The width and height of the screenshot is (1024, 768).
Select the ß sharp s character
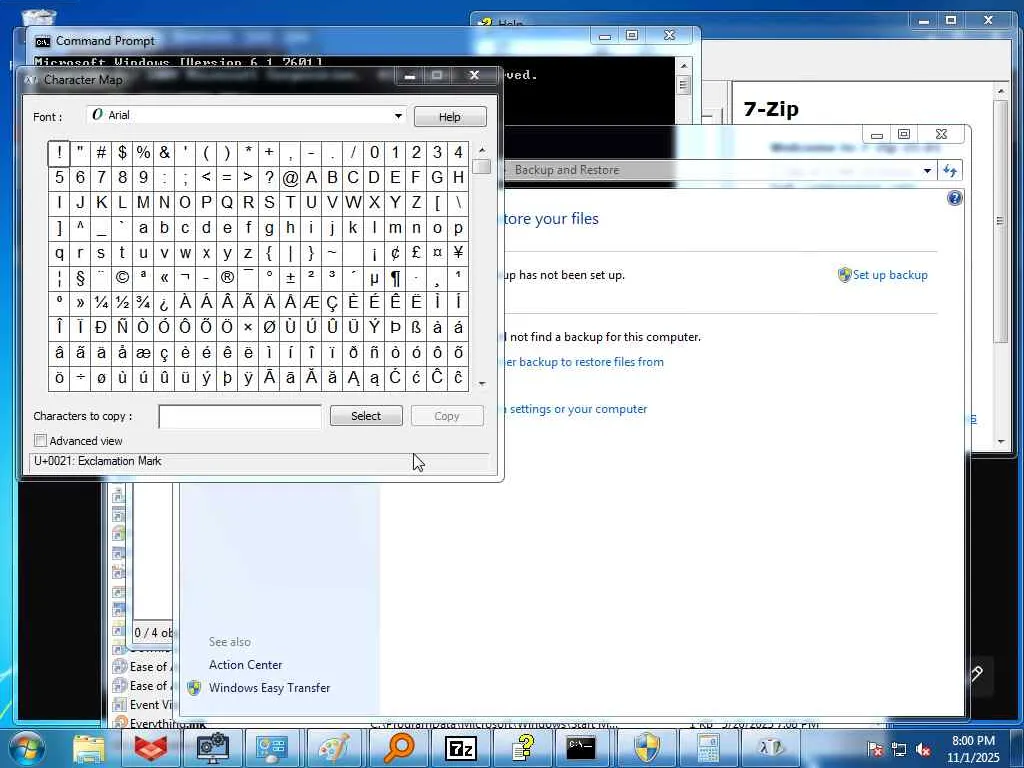[416, 327]
